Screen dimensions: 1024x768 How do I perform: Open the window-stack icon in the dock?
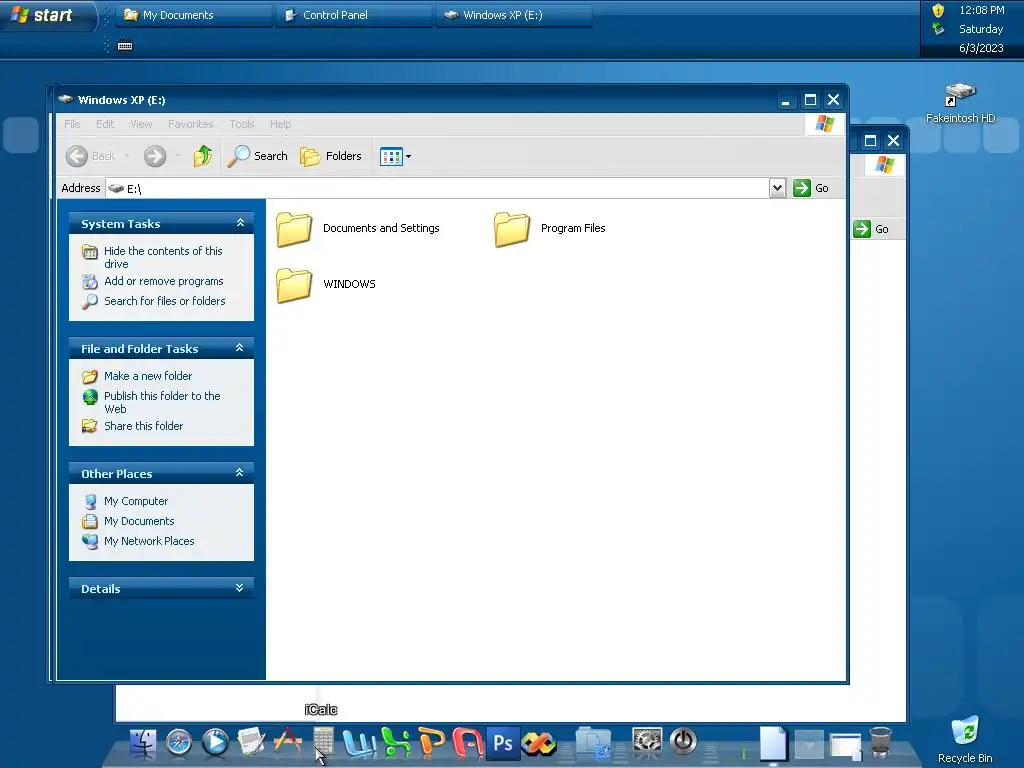coord(846,746)
